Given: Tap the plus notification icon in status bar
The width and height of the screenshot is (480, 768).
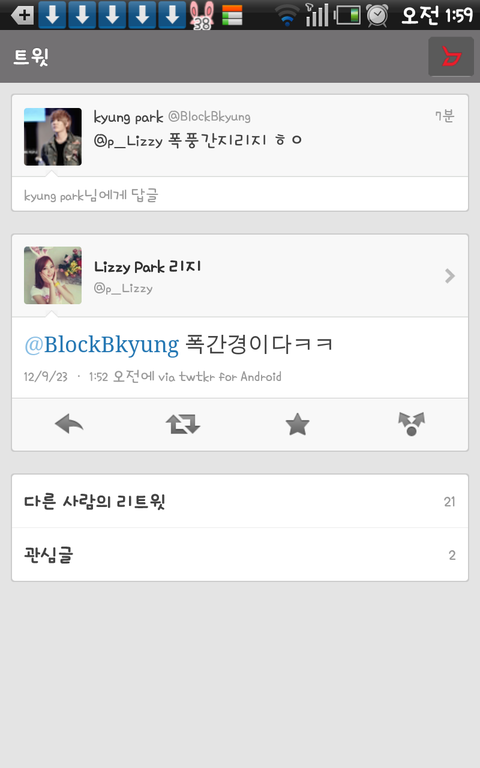Looking at the screenshot, I should (x=23, y=15).
